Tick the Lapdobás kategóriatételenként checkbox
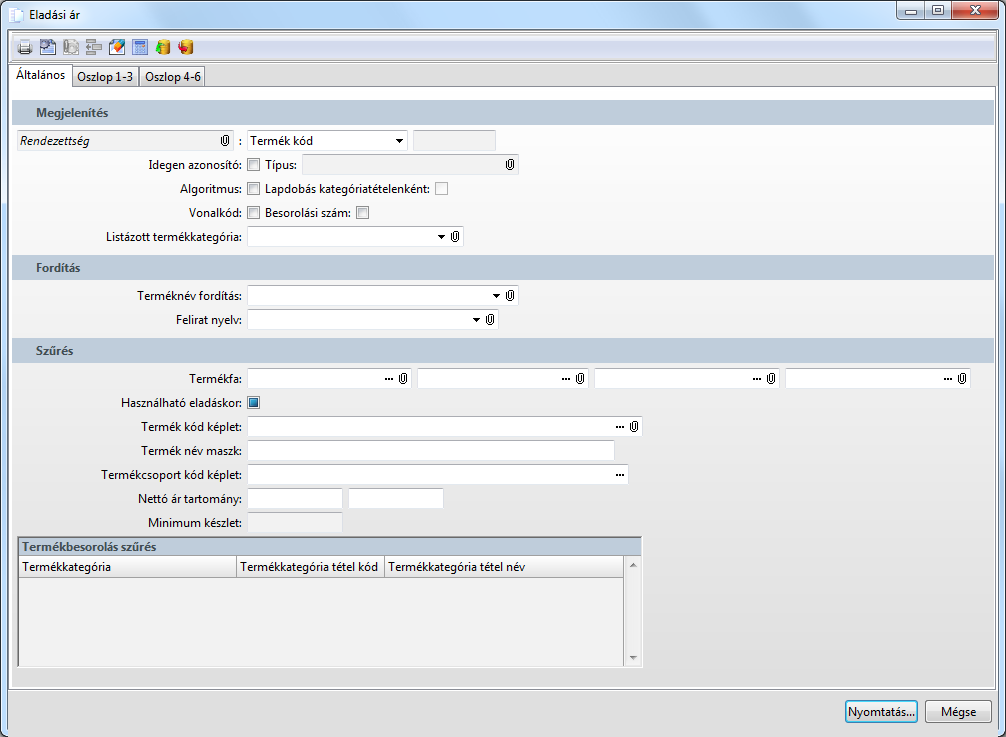Screen dimensions: 1006x737 [441, 189]
